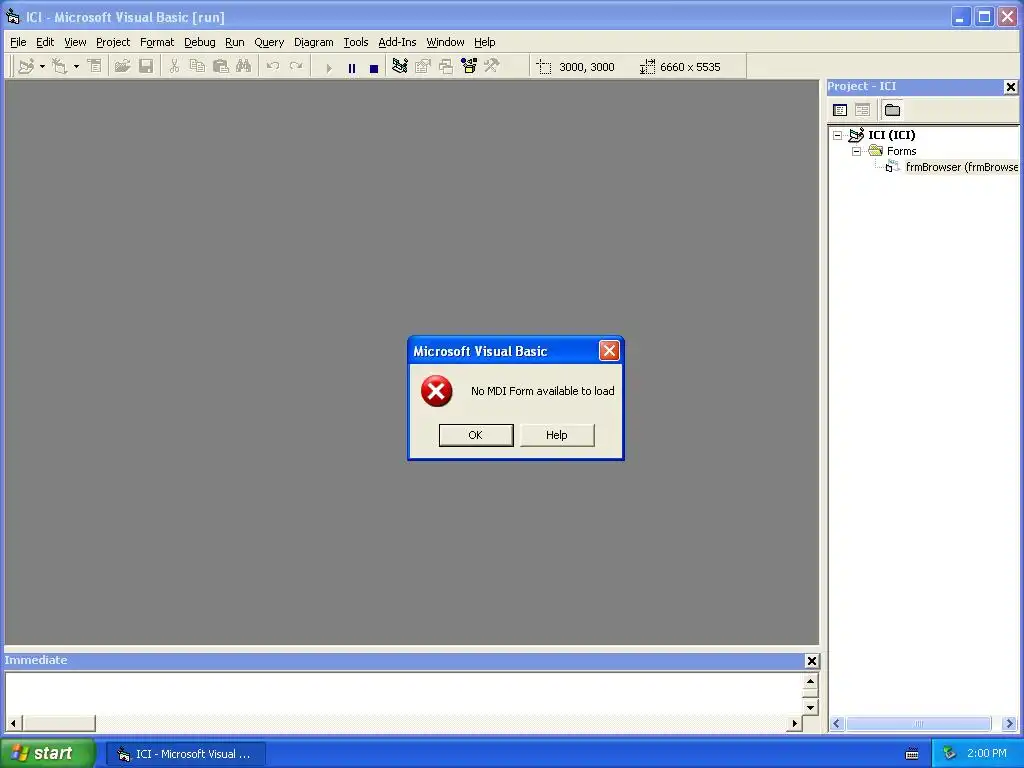
Task: Click the Immediate window scroll up arrow
Action: coord(810,681)
